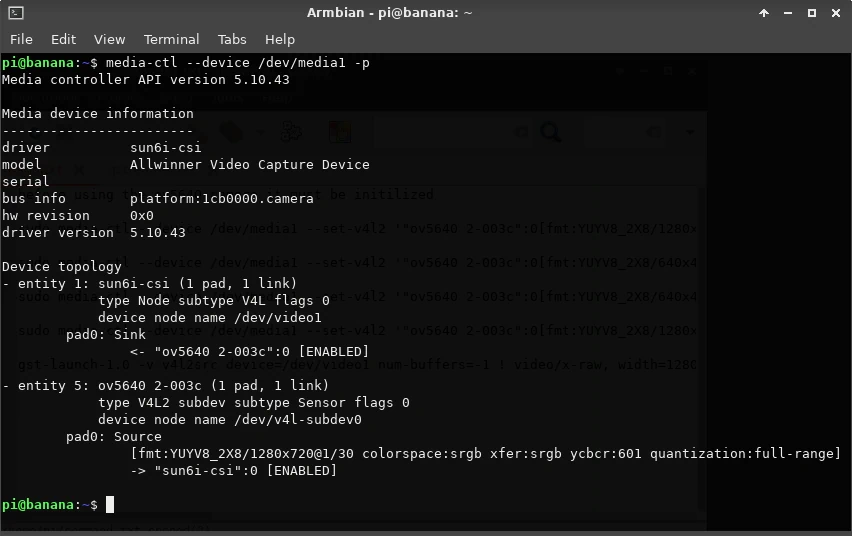This screenshot has height=536, width=852.
Task: Open the Help menu
Action: (x=280, y=40)
